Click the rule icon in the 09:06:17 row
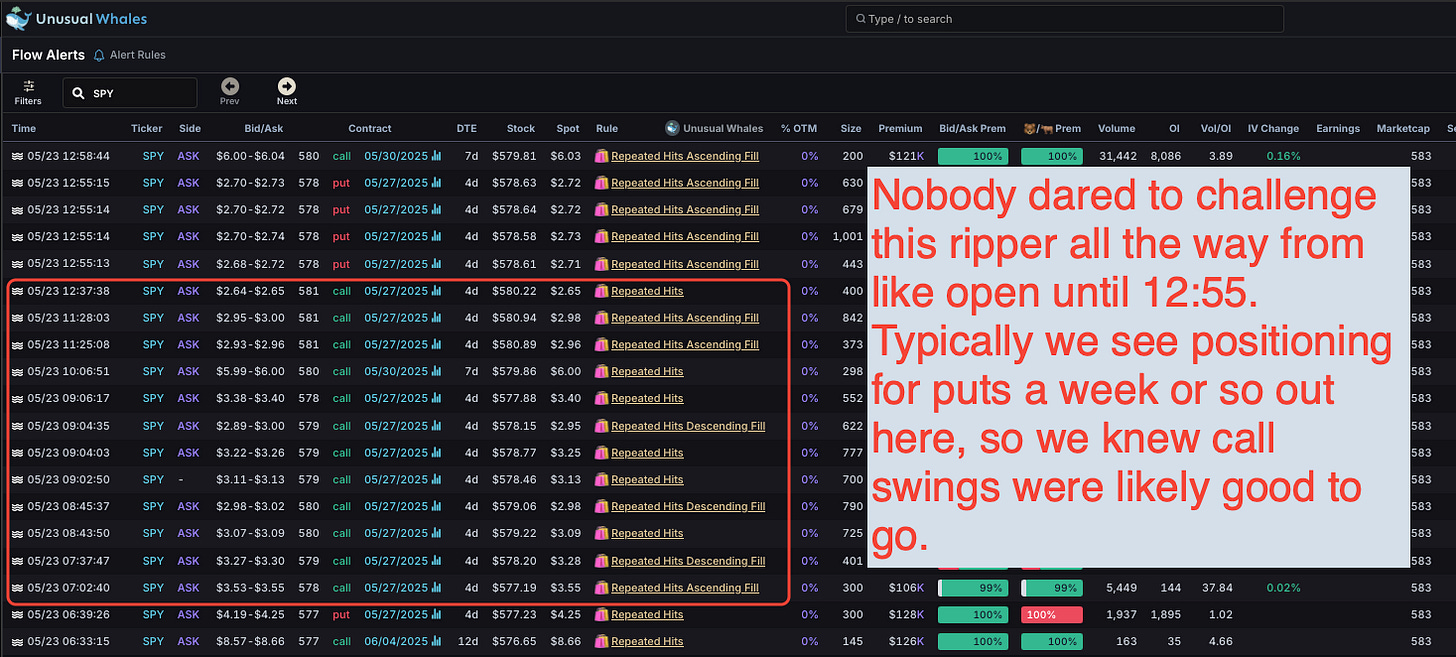 (x=602, y=398)
